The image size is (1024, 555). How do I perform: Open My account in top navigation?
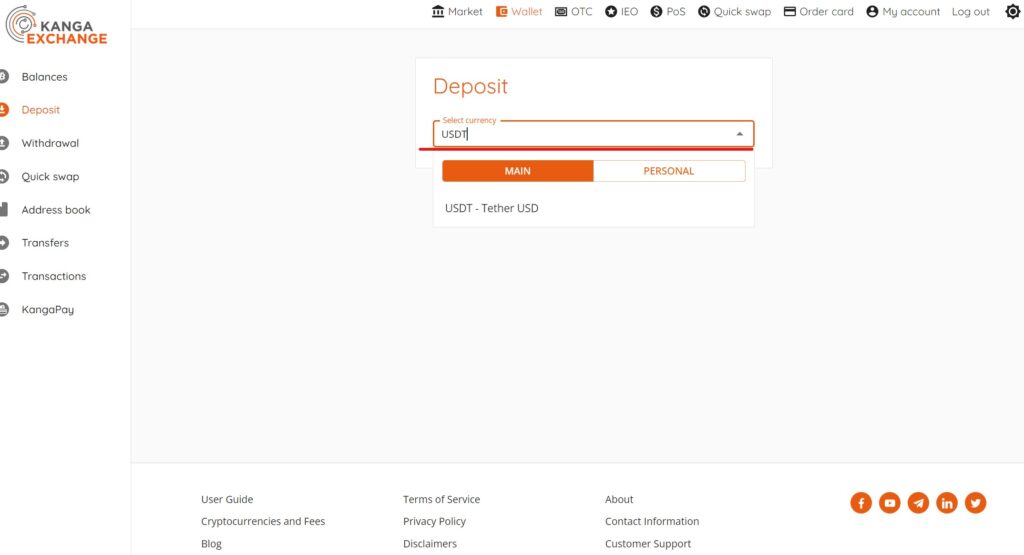coord(911,12)
